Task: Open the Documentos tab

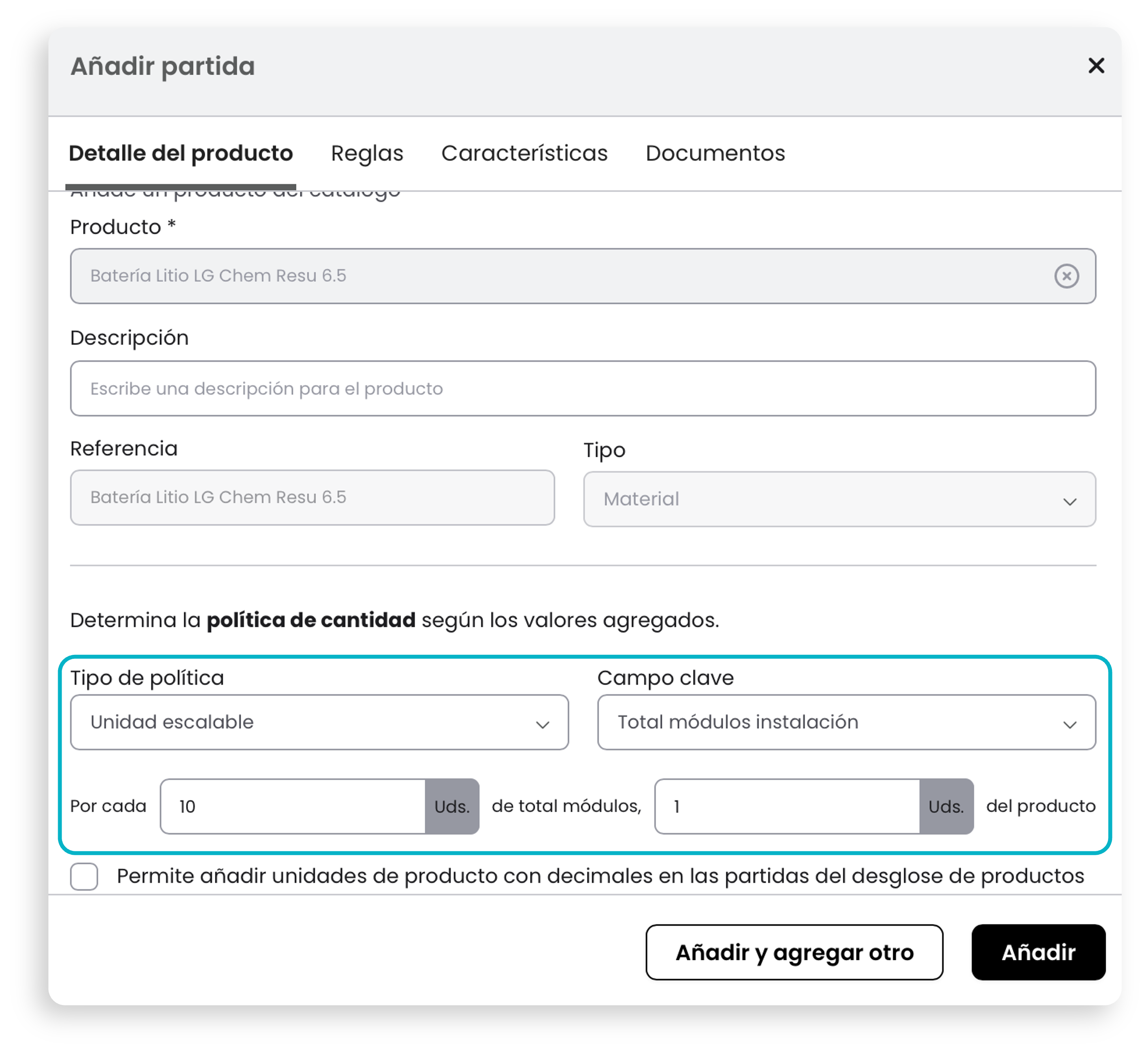Action: point(715,153)
